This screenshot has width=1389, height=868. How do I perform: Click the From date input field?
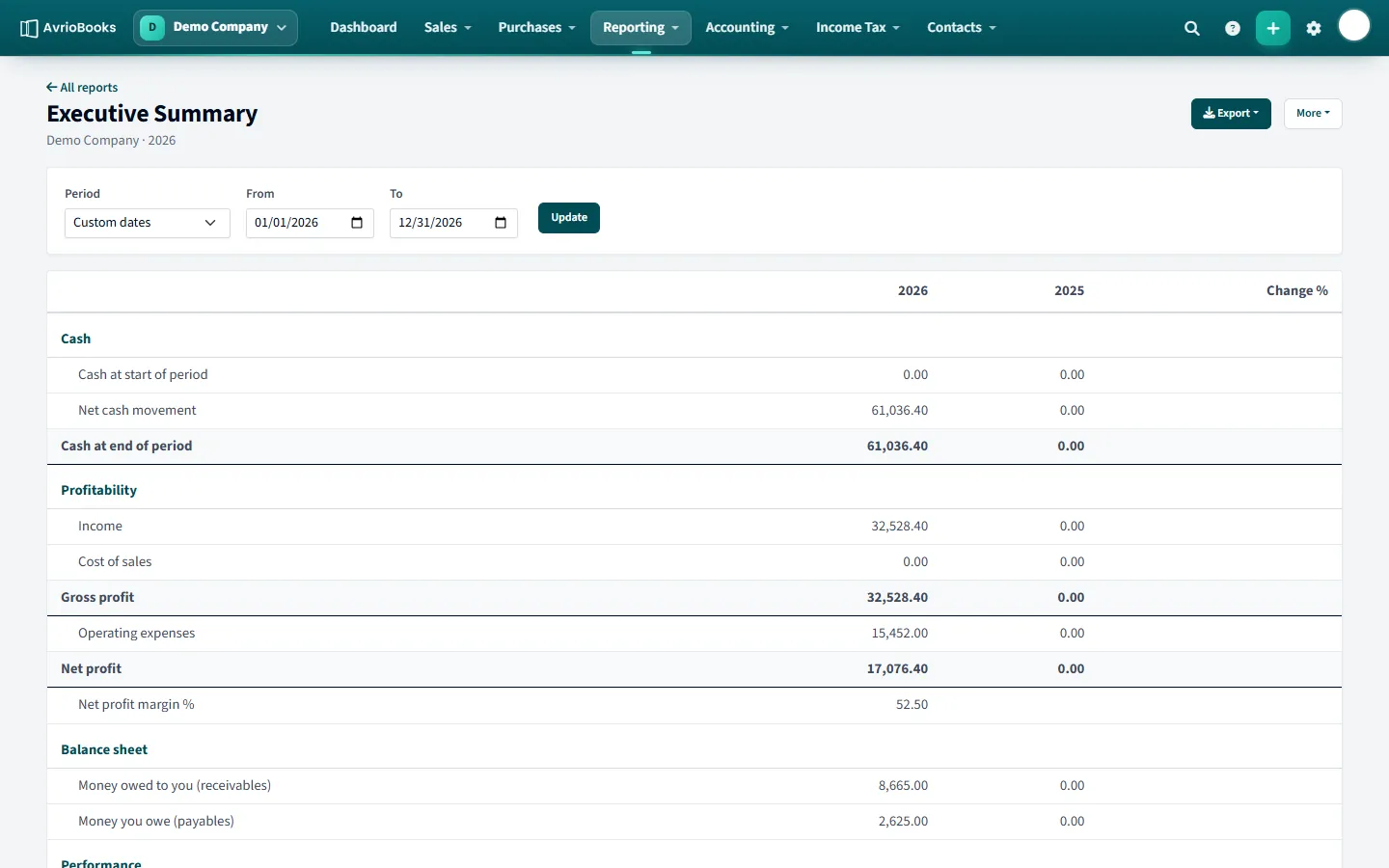pos(310,223)
